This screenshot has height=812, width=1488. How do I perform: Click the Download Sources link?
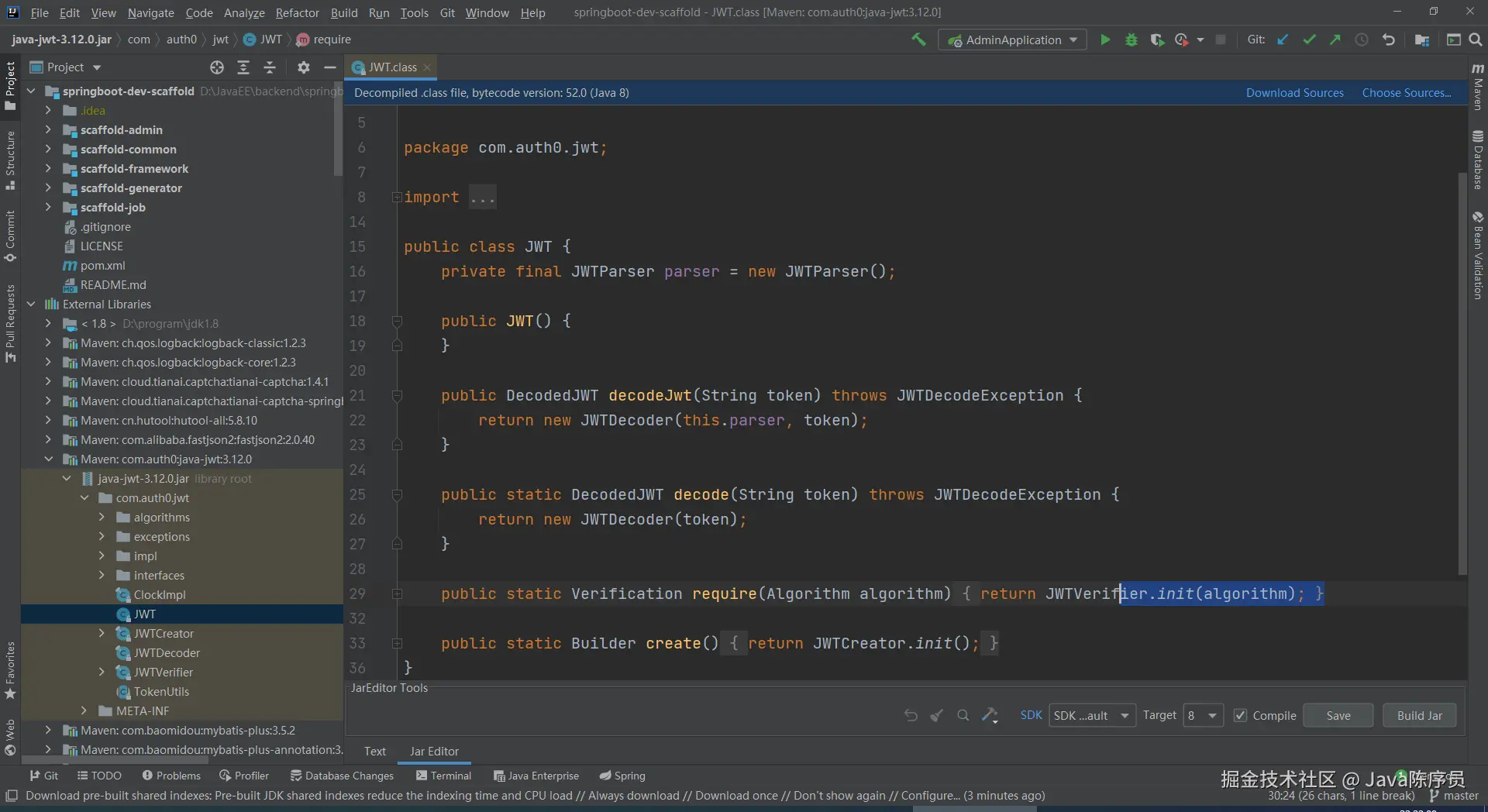[x=1294, y=93]
